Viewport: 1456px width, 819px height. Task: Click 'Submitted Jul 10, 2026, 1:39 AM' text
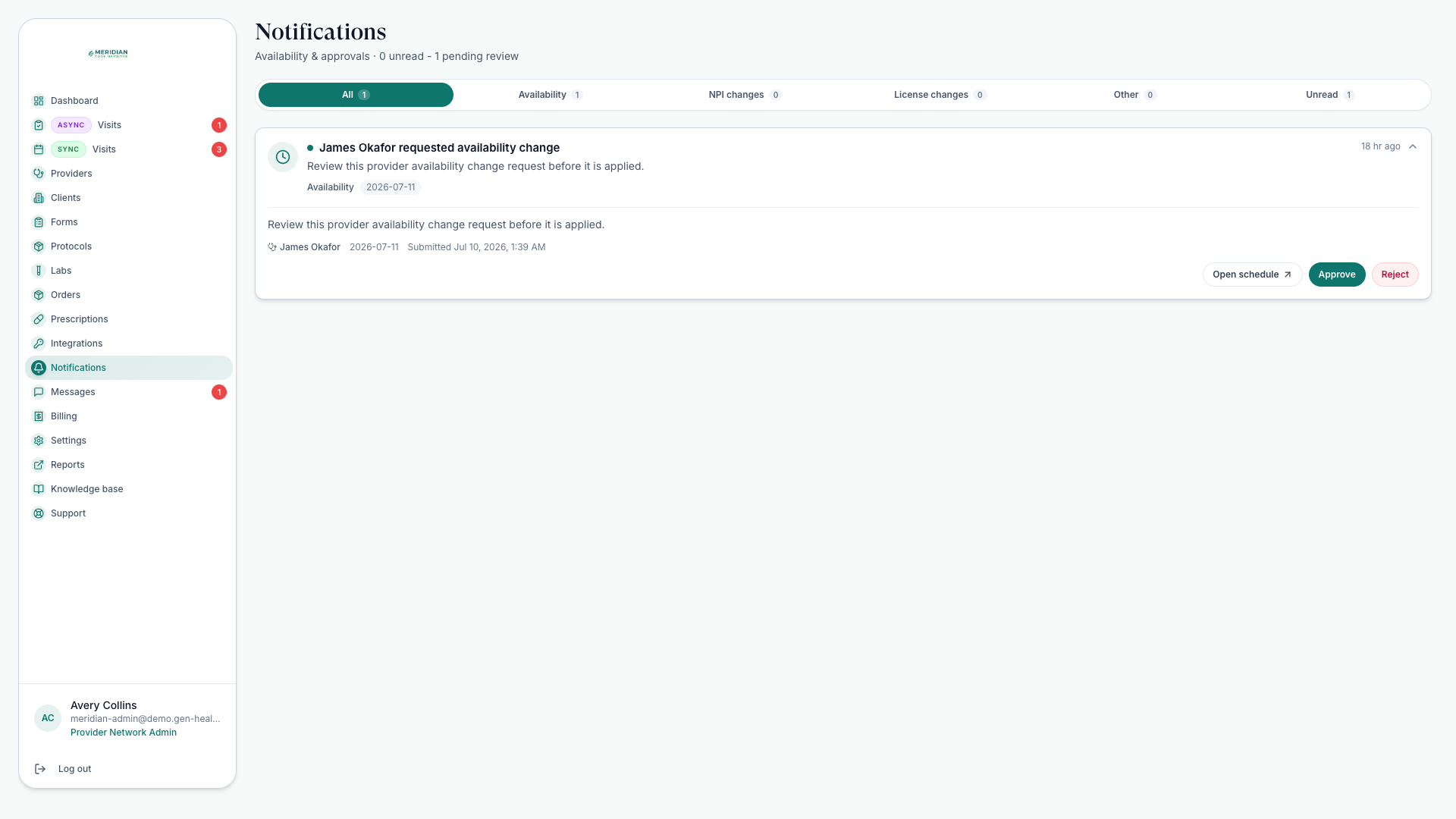pos(476,247)
